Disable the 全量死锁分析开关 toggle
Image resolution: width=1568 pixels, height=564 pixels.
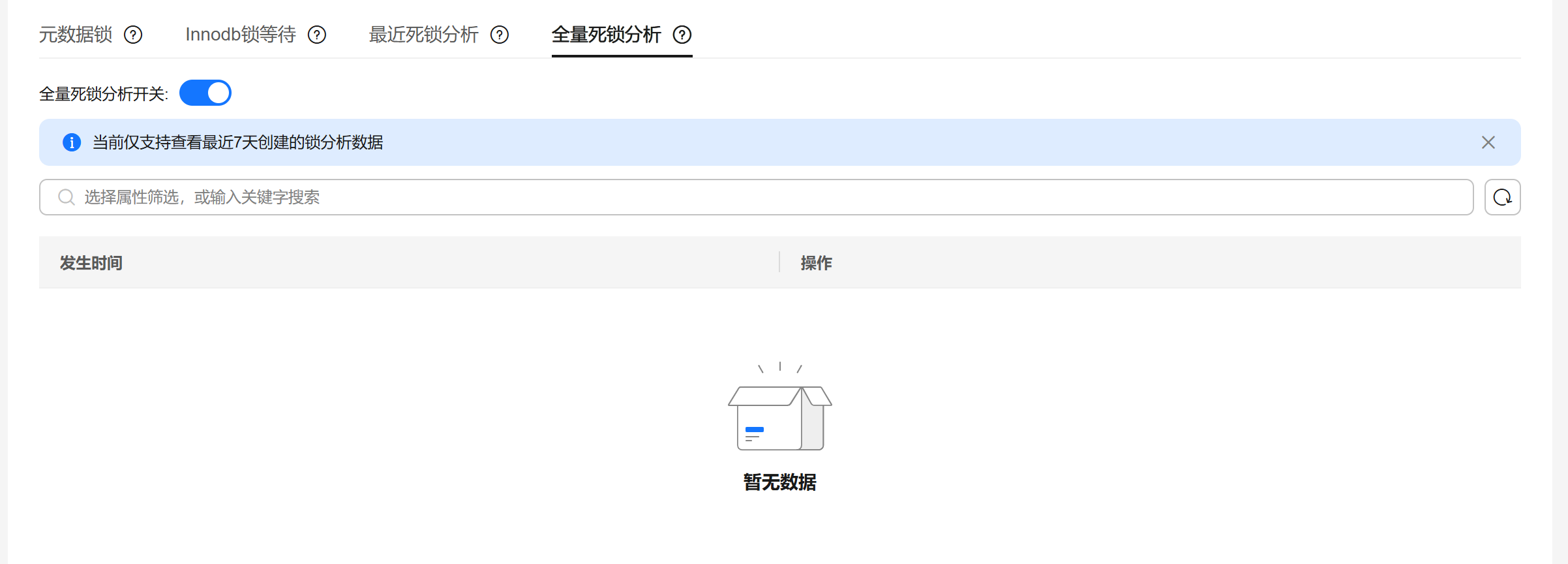pos(205,93)
